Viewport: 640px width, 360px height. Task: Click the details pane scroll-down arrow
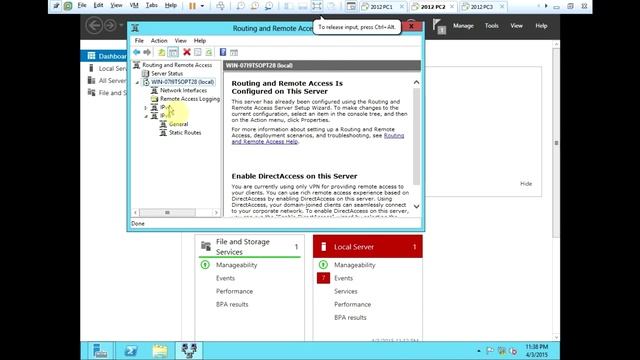tap(416, 207)
